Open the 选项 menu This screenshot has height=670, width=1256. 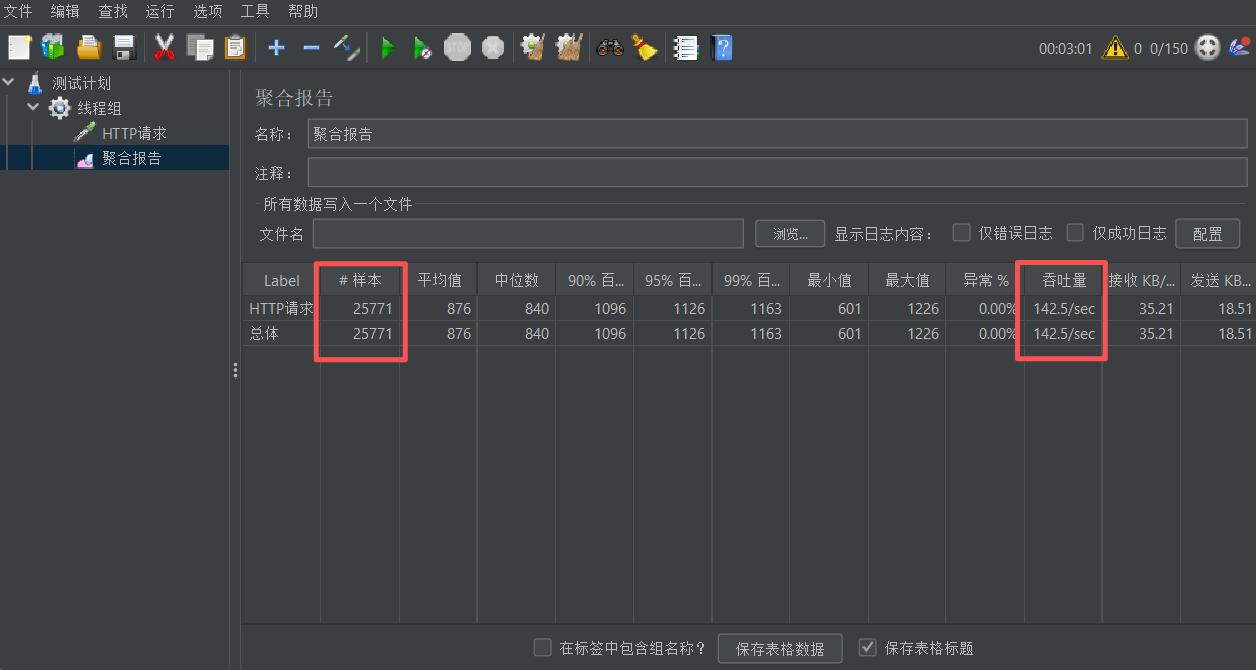coord(207,11)
